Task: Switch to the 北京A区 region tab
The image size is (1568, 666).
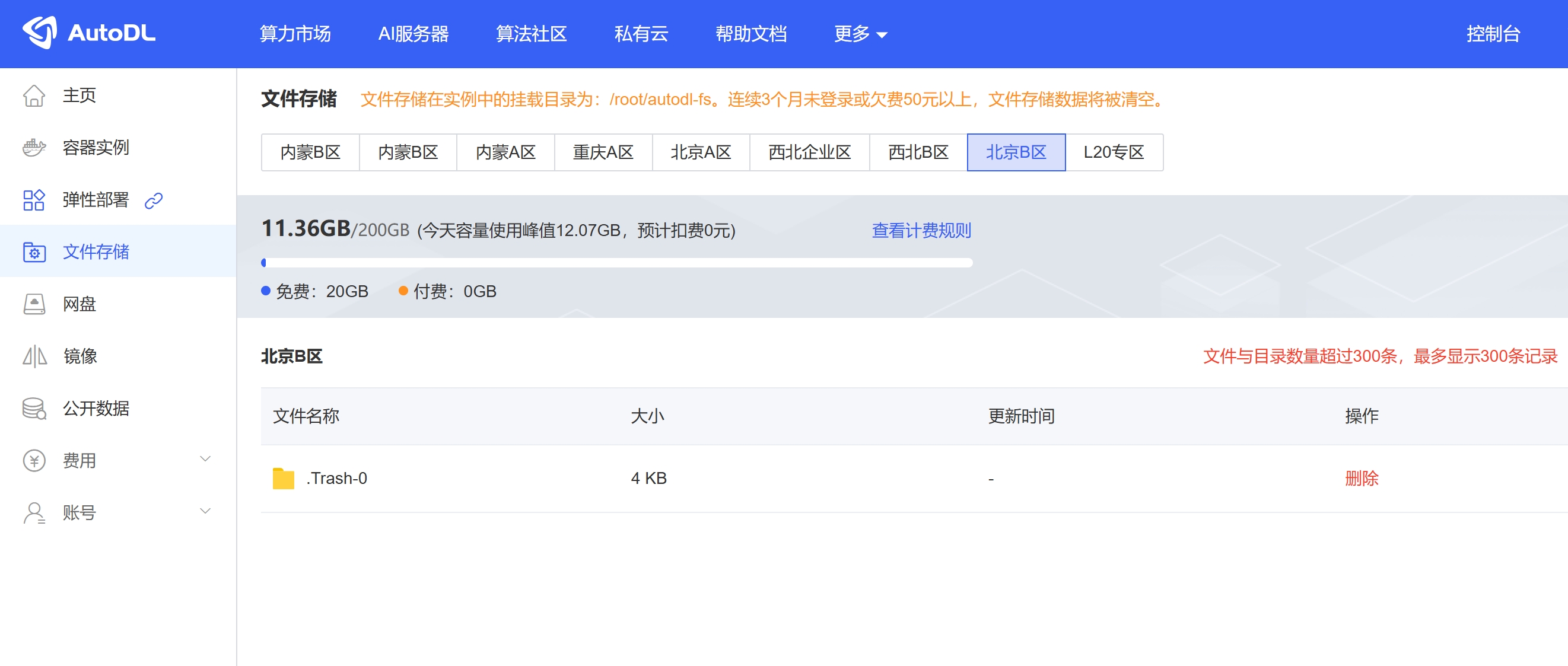Action: (701, 152)
